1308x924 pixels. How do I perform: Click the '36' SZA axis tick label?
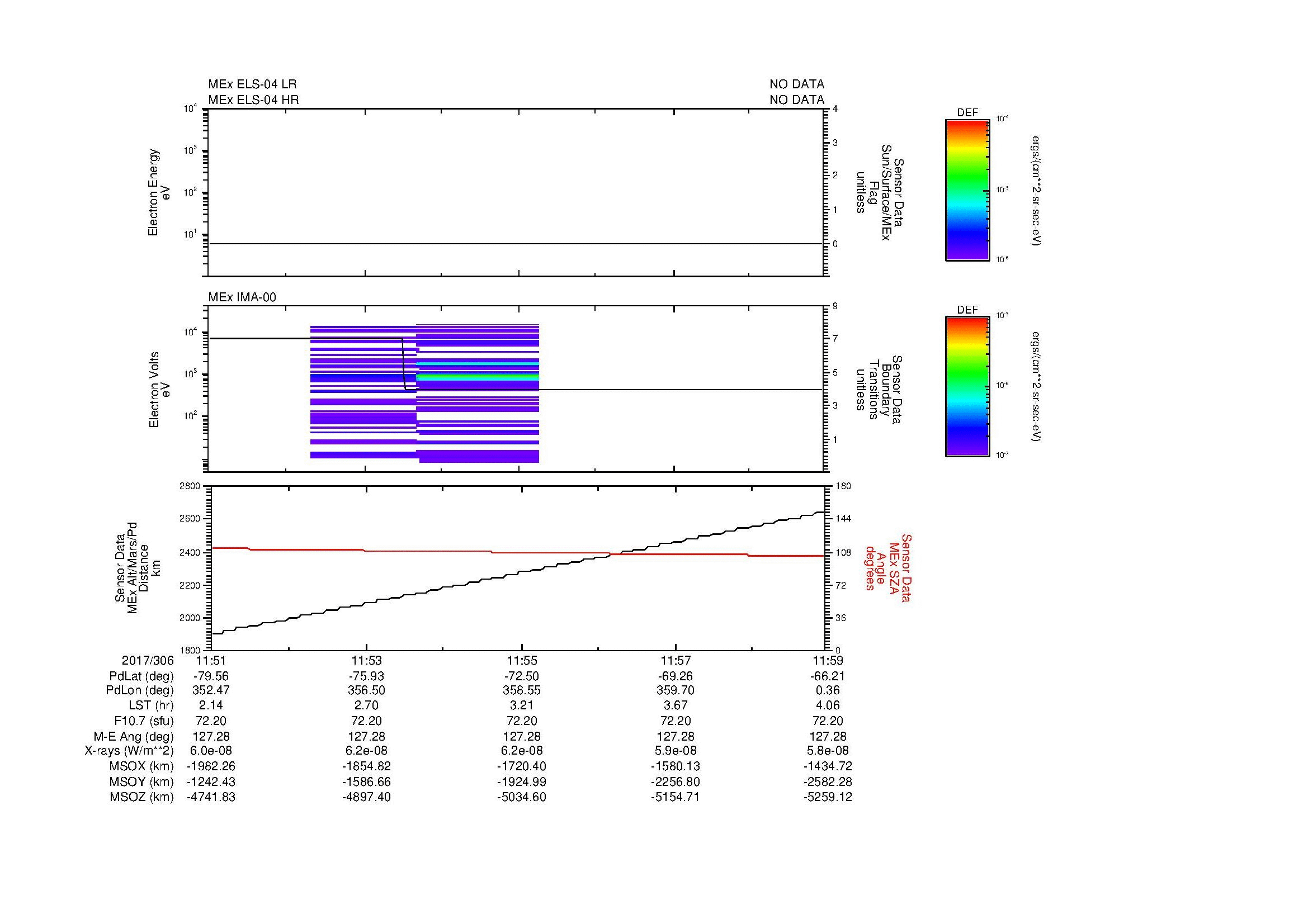tap(841, 618)
